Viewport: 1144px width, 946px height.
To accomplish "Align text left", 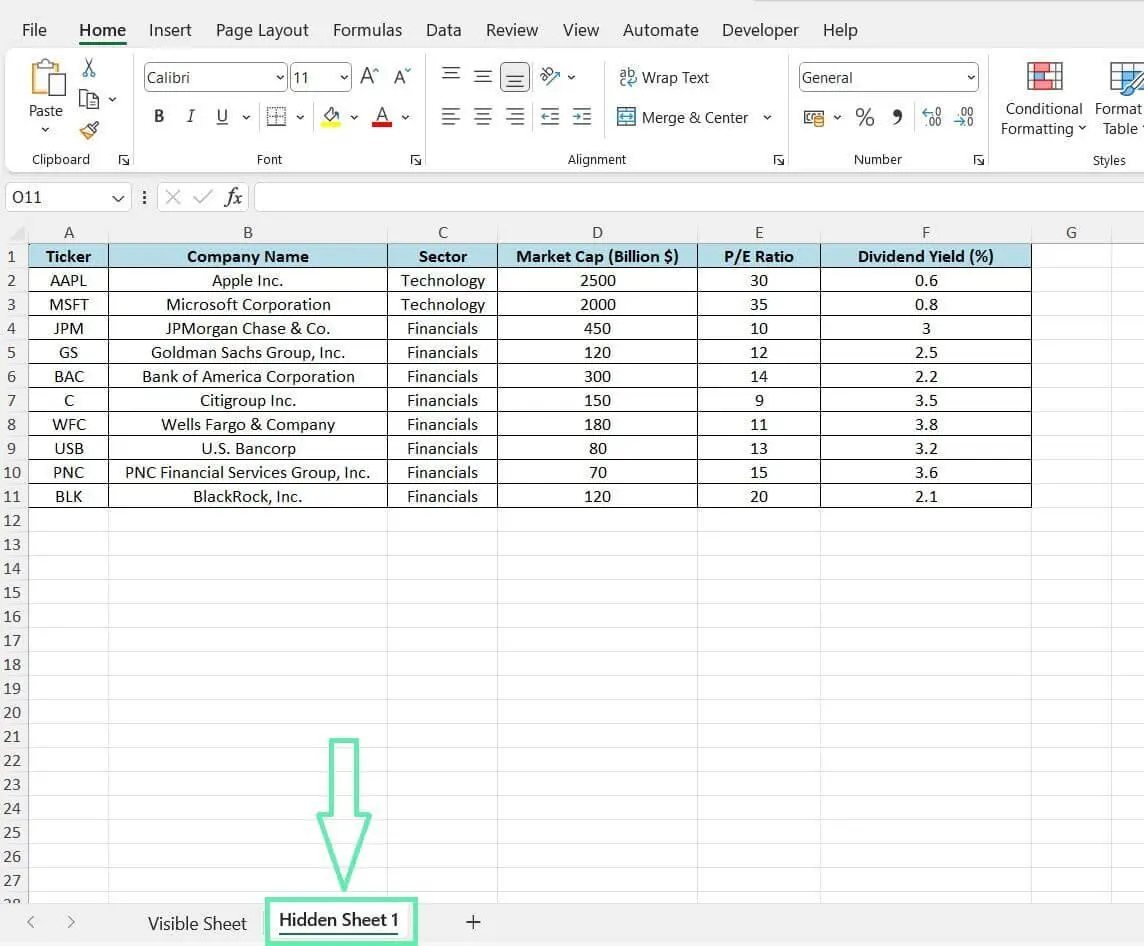I will tap(451, 117).
